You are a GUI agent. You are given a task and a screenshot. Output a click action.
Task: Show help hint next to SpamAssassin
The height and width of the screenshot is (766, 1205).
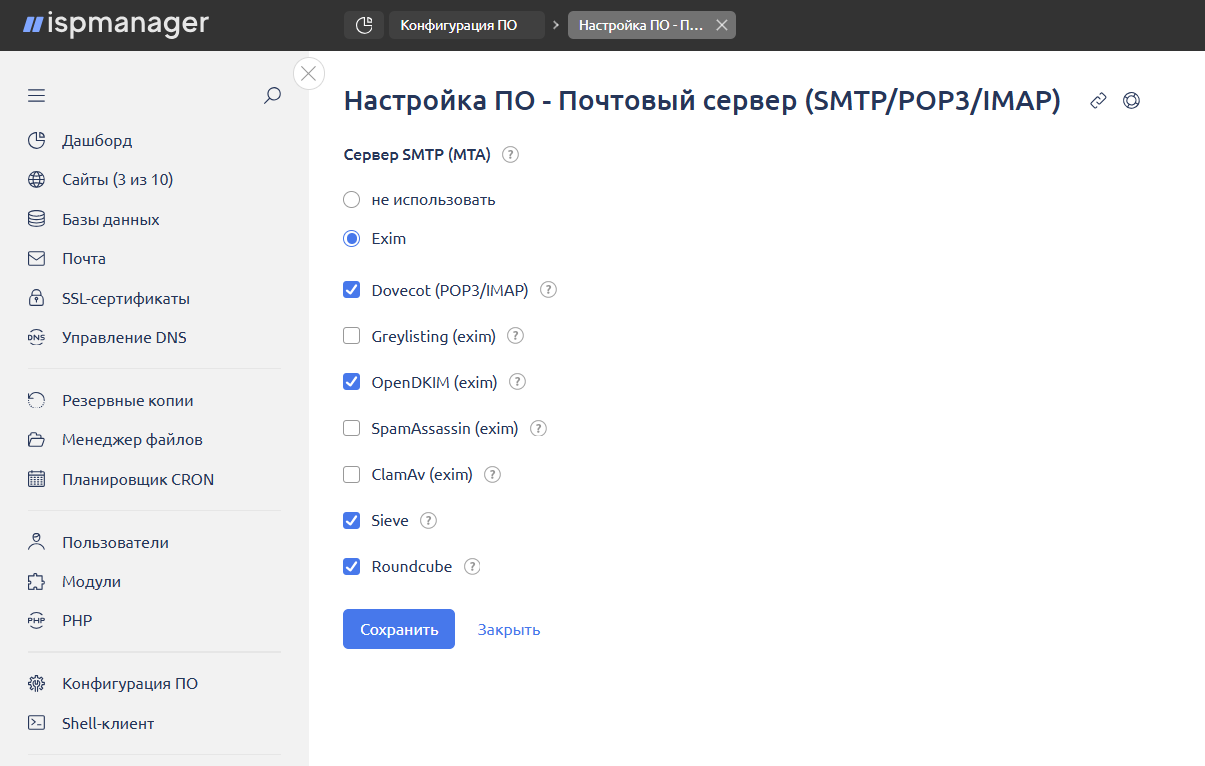(x=538, y=429)
